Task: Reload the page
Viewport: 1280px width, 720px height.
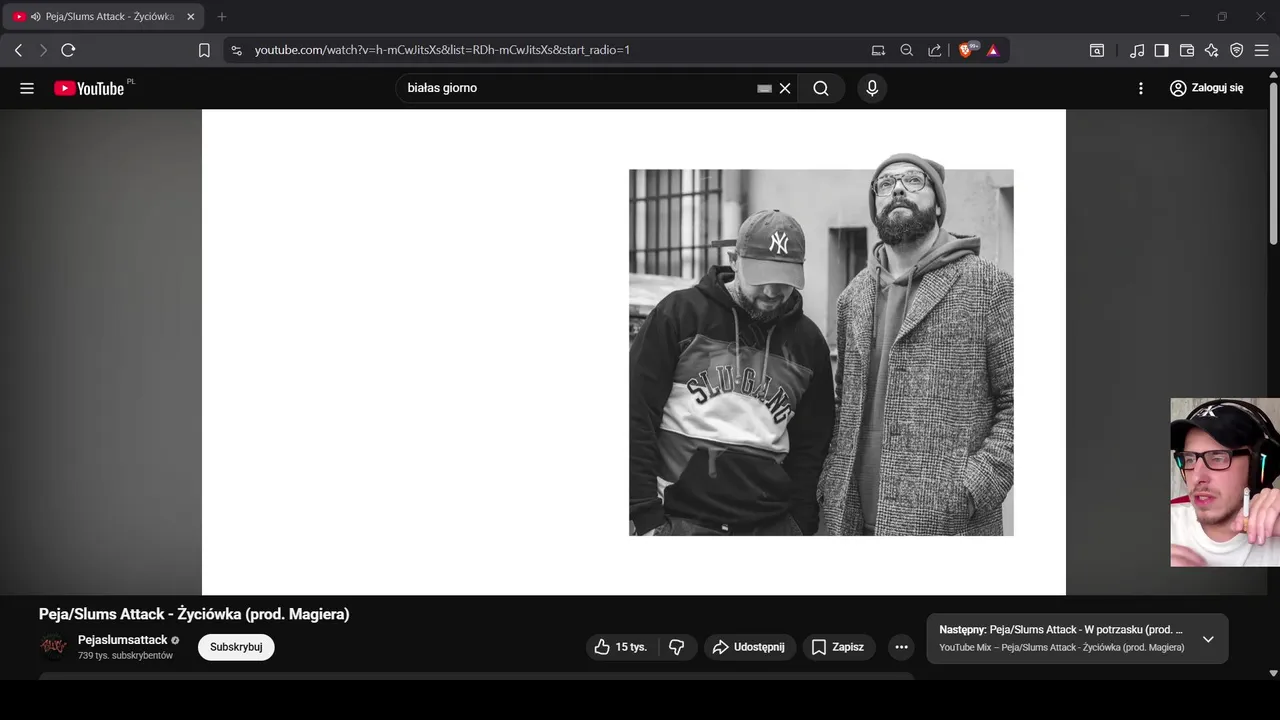Action: [x=68, y=50]
